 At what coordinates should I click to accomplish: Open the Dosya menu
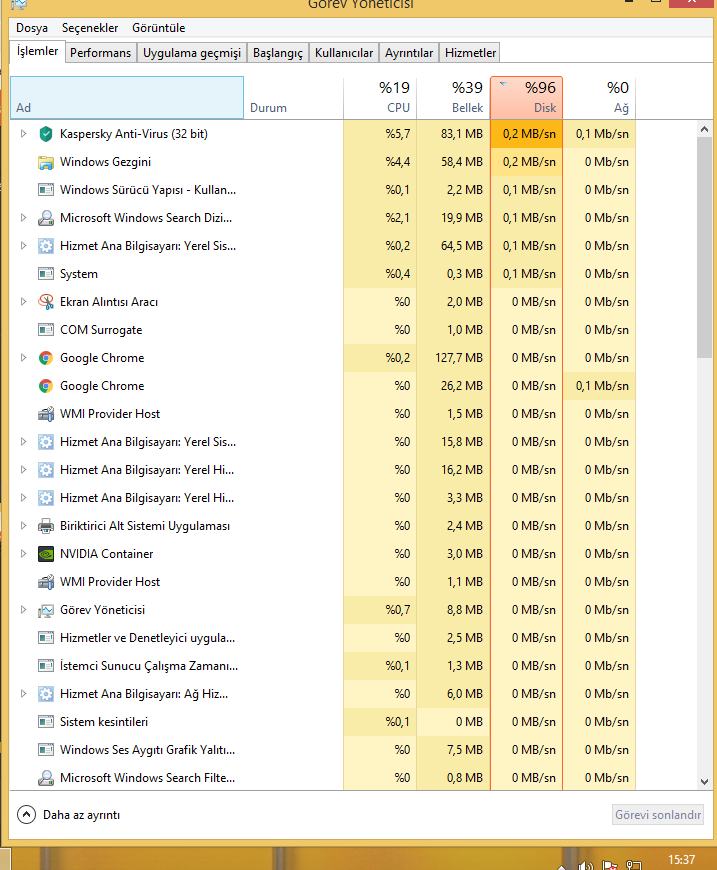(x=32, y=28)
